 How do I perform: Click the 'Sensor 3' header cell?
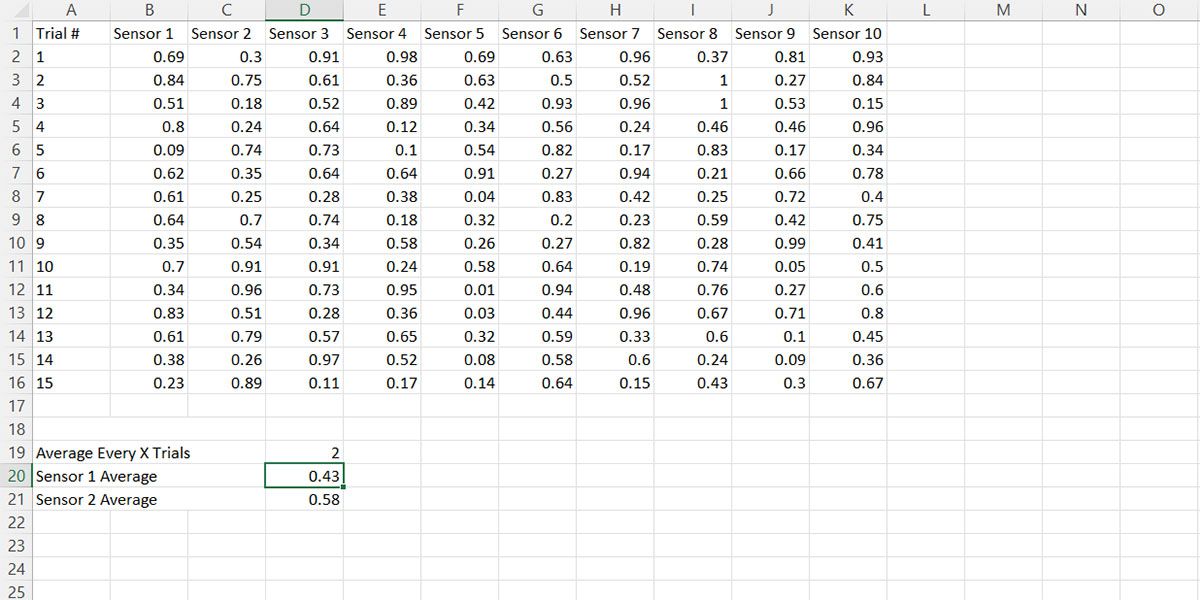[x=304, y=33]
